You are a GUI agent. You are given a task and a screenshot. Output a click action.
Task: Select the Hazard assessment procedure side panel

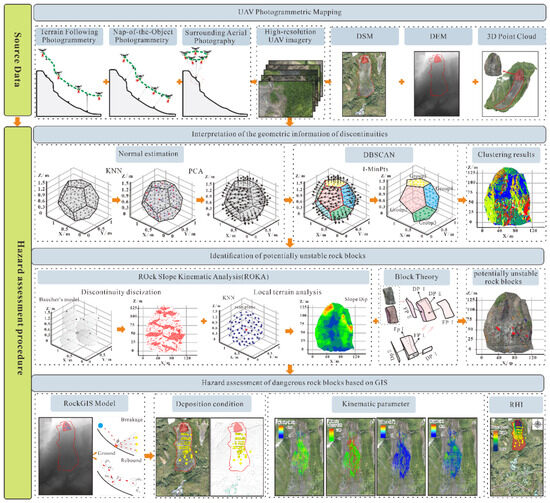[x=18, y=313]
